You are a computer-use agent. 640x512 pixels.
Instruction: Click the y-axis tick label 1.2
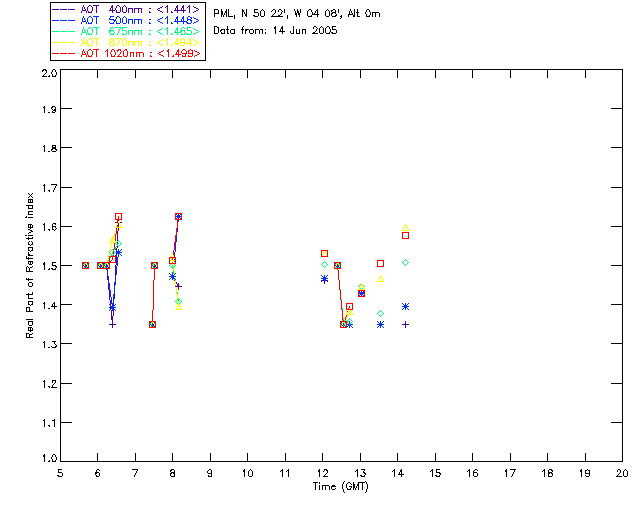point(49,384)
